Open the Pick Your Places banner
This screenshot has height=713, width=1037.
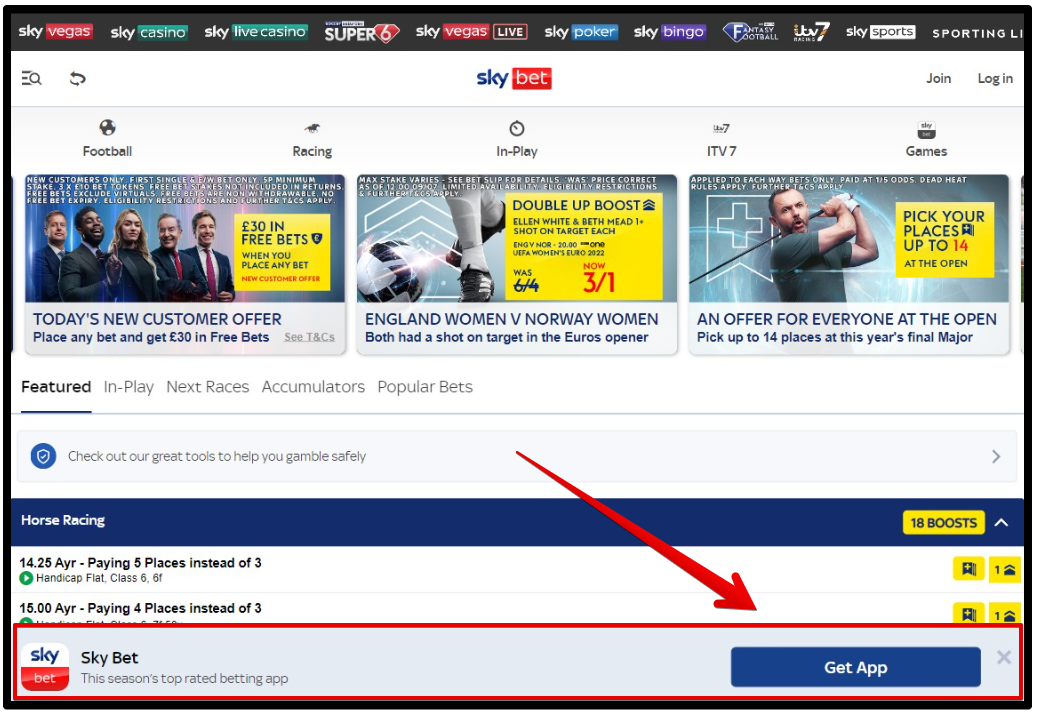click(849, 238)
